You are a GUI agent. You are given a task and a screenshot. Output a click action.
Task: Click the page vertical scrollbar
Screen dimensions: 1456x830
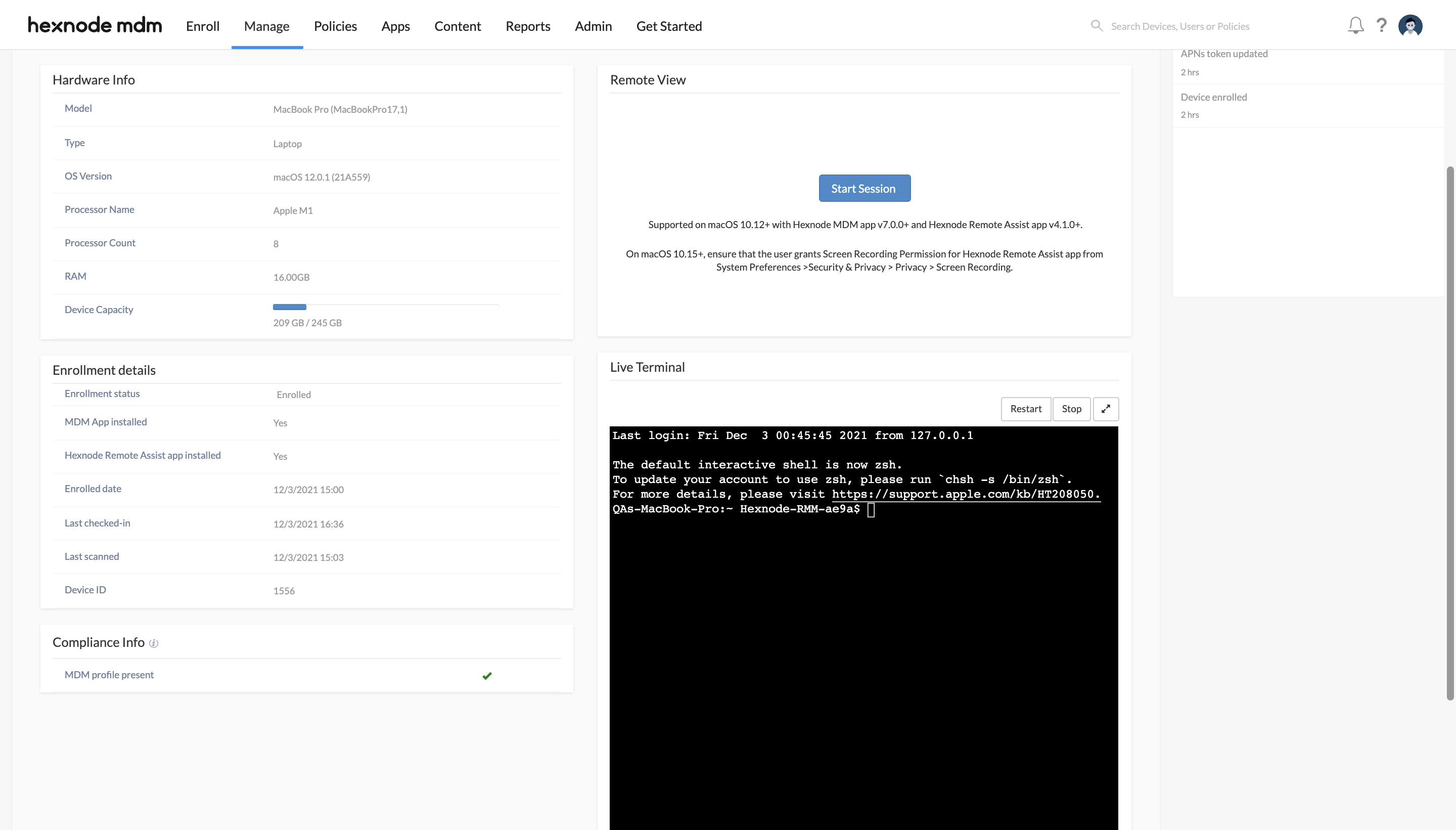pos(1450,433)
